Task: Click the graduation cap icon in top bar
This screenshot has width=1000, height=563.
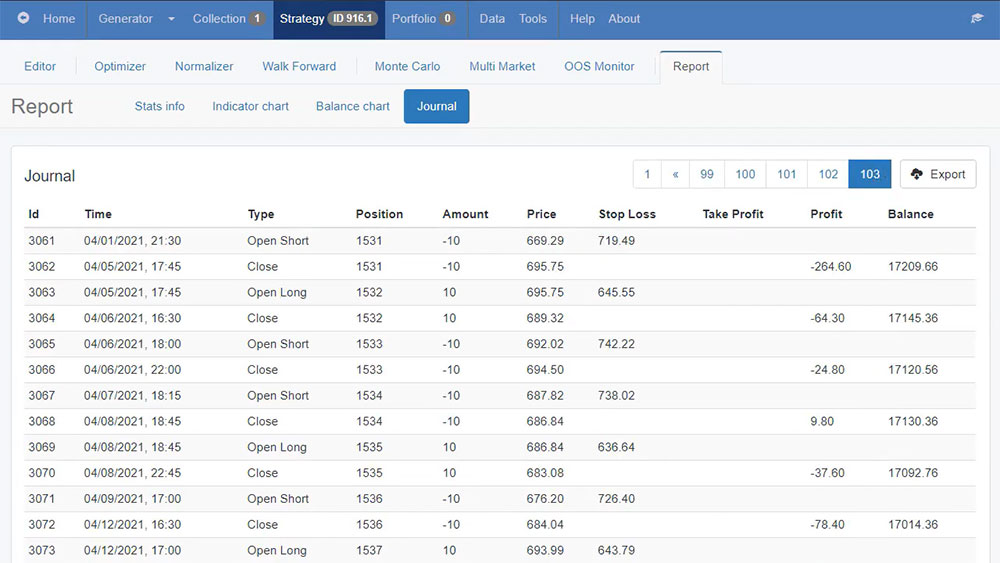Action: 976,18
